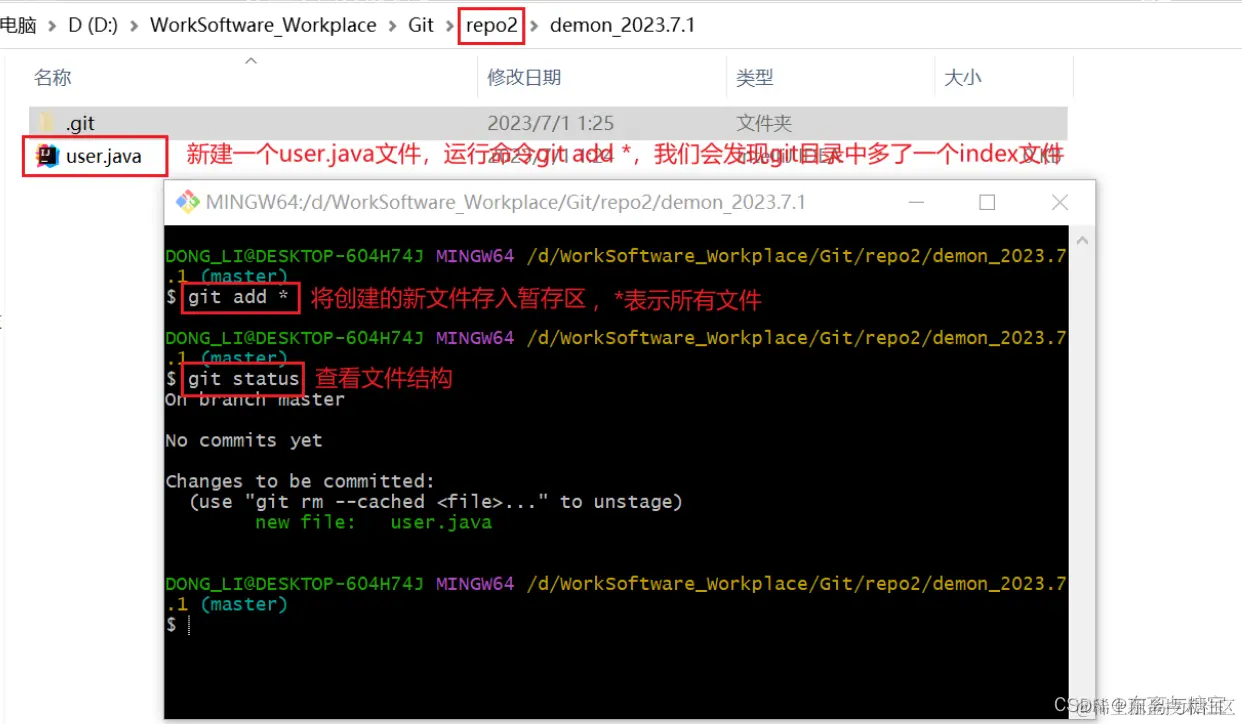
Task: Expand chevron after WorkSoftware_Workplace breadcrumb
Action: 392,26
